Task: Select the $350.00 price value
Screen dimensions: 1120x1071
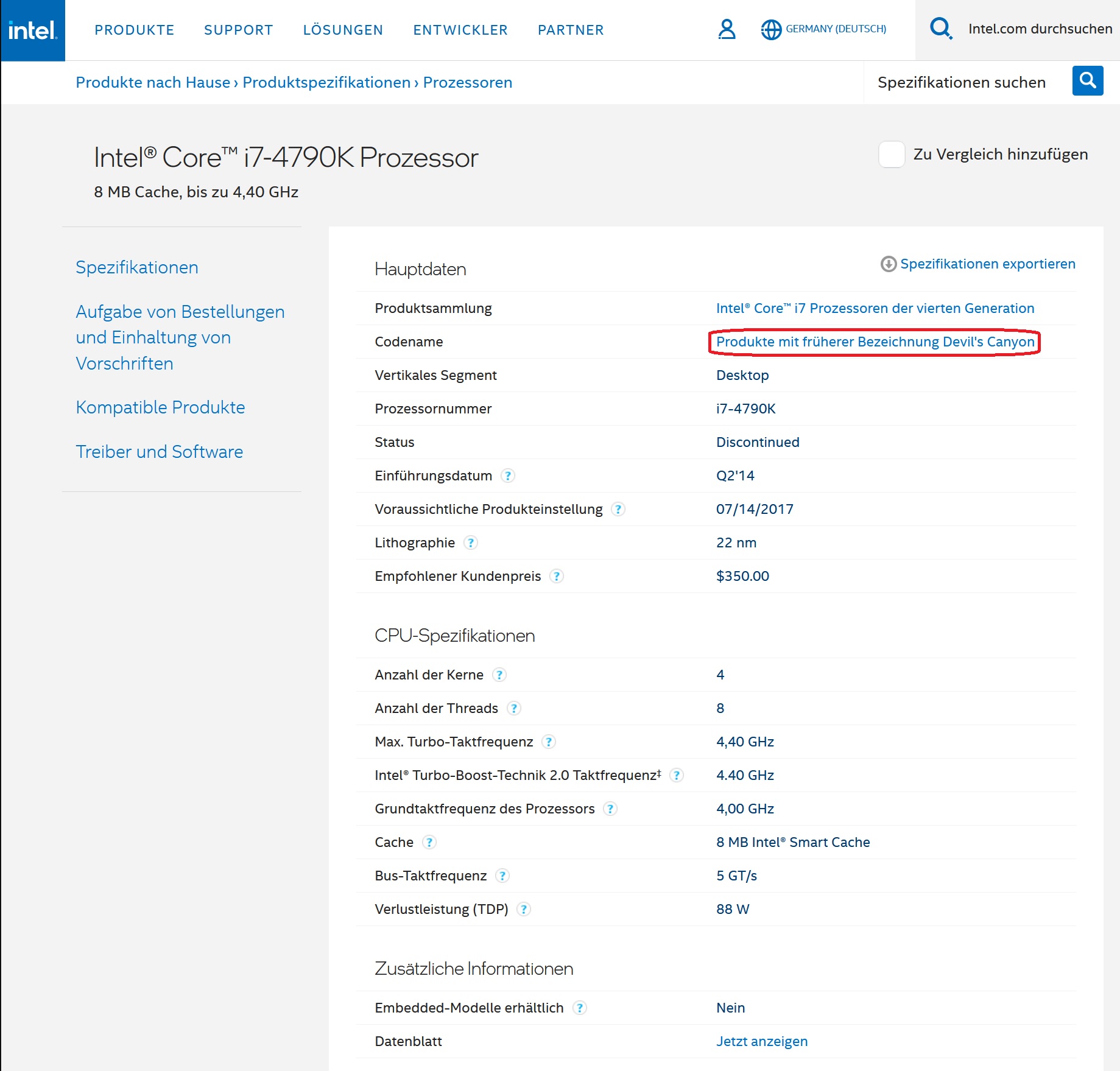Action: point(742,576)
